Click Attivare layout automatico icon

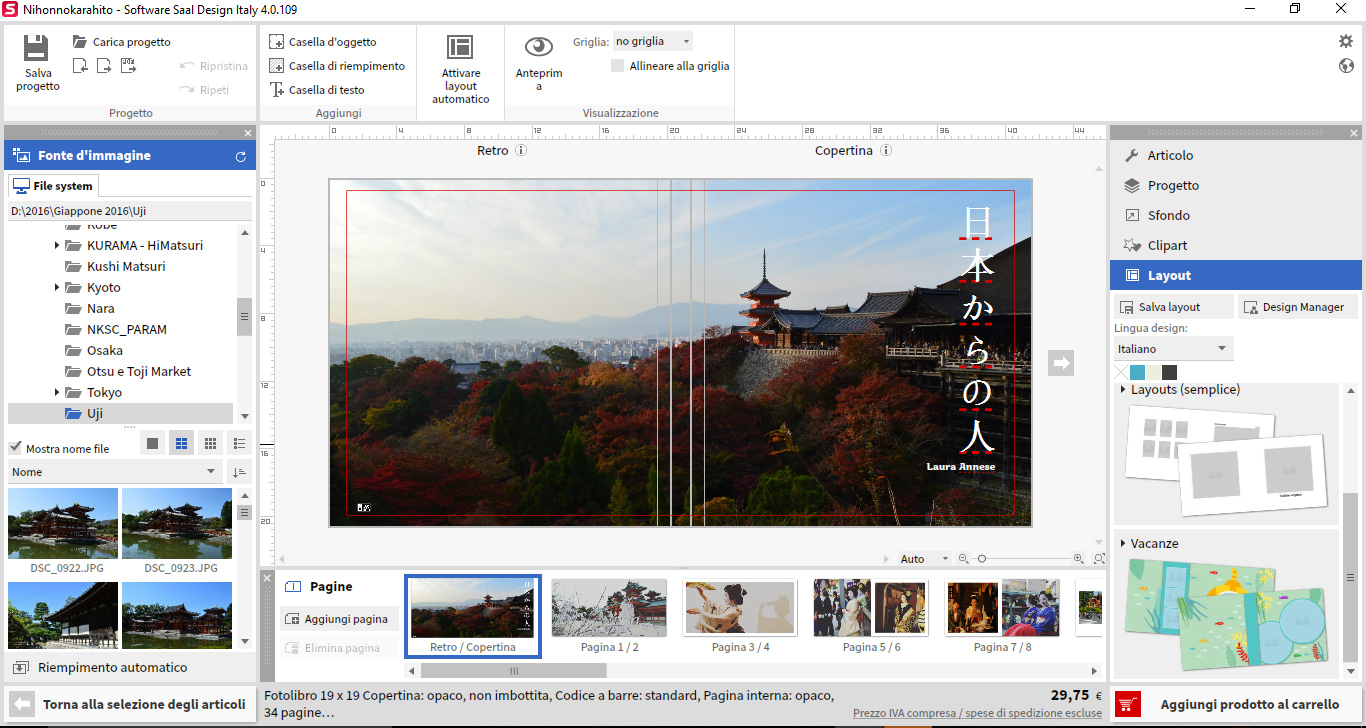(460, 47)
